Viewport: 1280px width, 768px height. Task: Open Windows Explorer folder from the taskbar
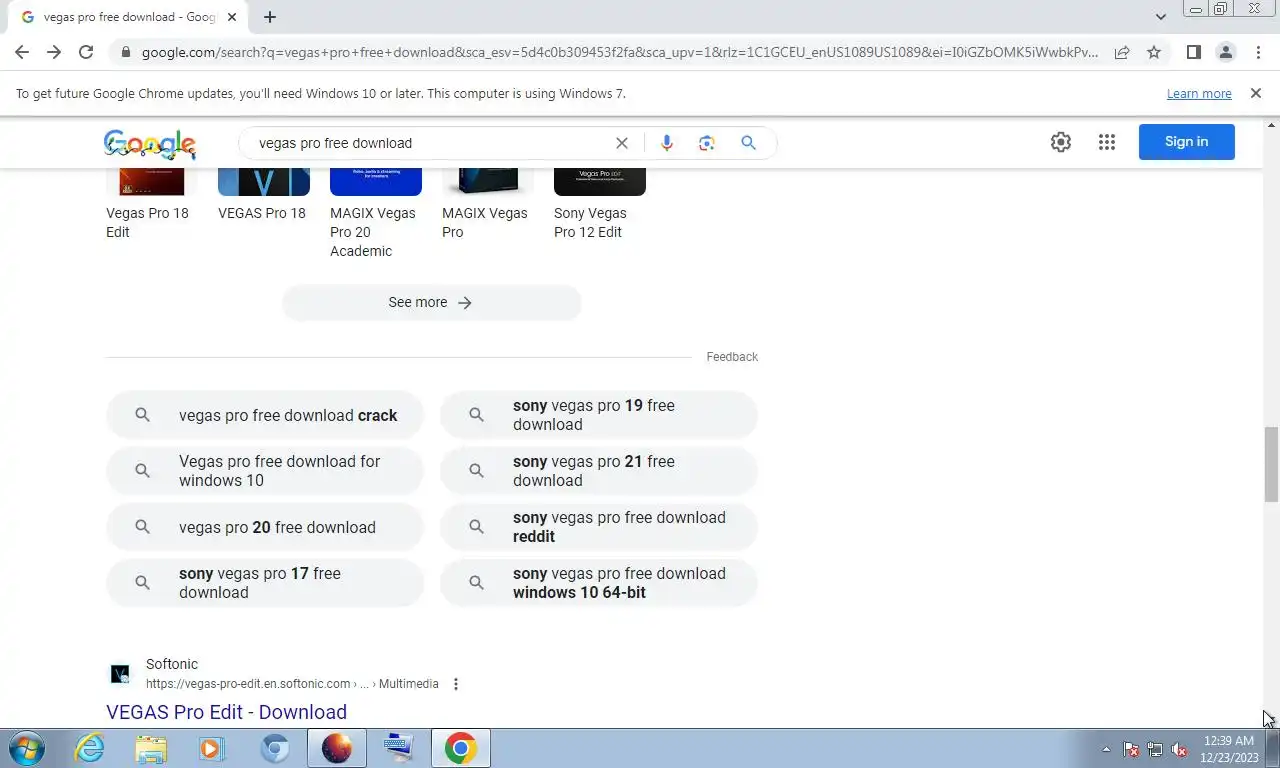[x=151, y=748]
